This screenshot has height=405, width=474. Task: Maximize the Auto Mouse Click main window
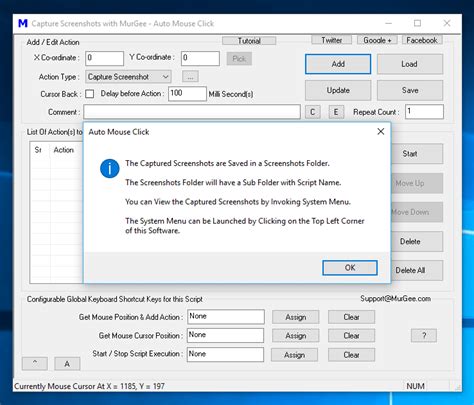pos(417,23)
